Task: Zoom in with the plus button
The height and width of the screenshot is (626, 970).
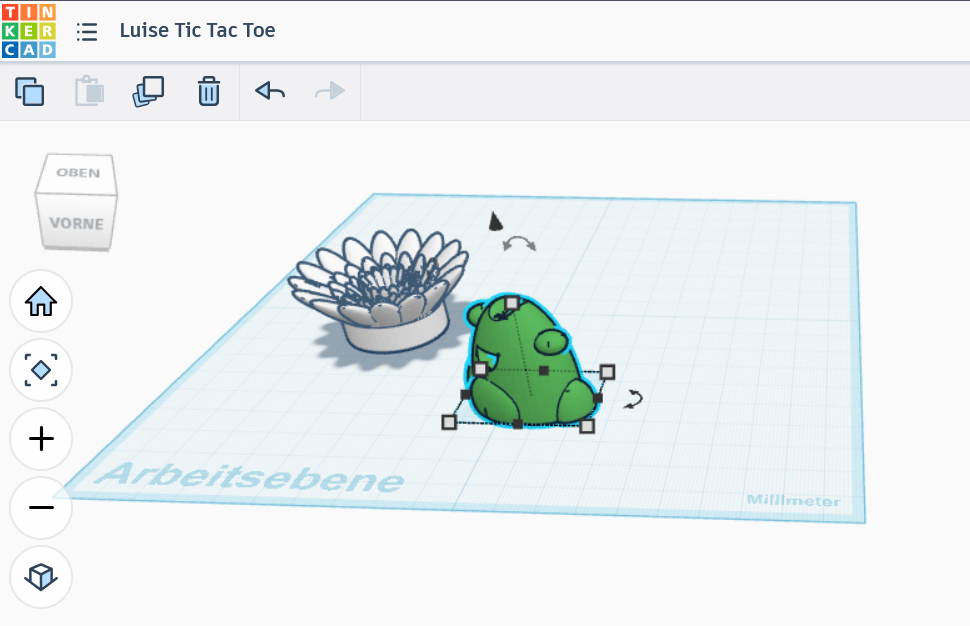Action: coord(41,439)
